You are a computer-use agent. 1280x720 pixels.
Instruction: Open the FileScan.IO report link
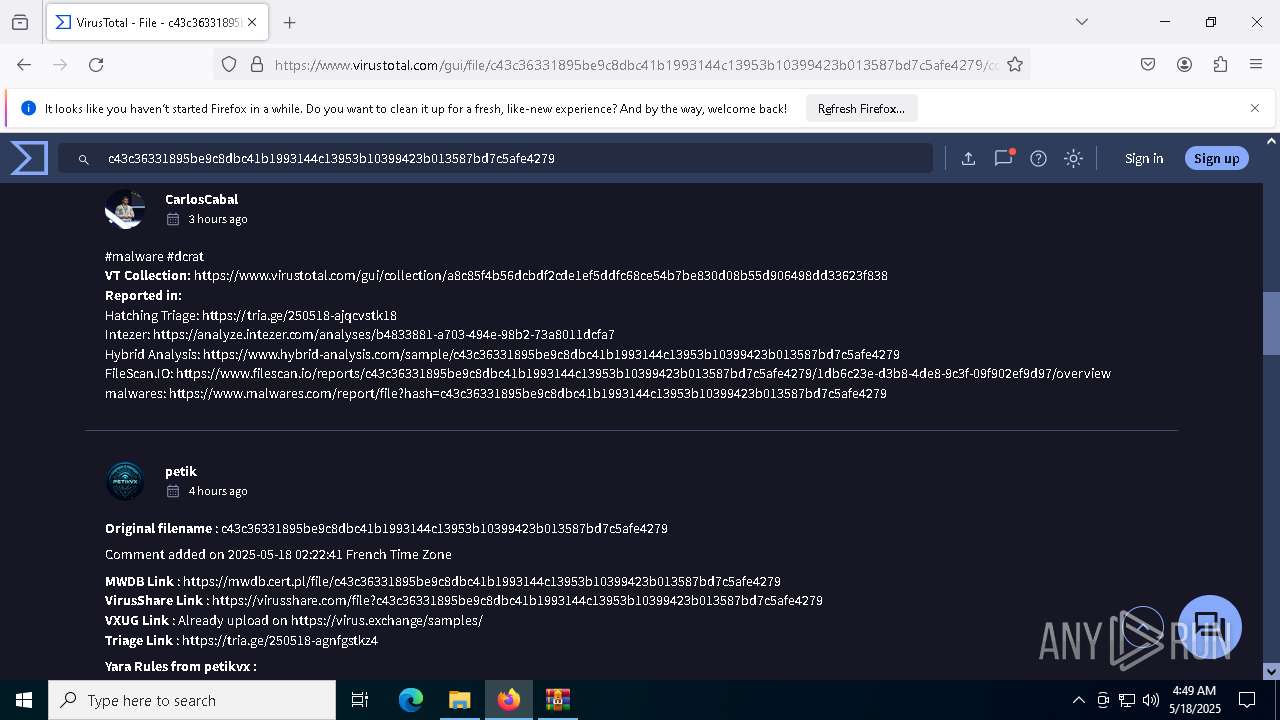click(643, 373)
